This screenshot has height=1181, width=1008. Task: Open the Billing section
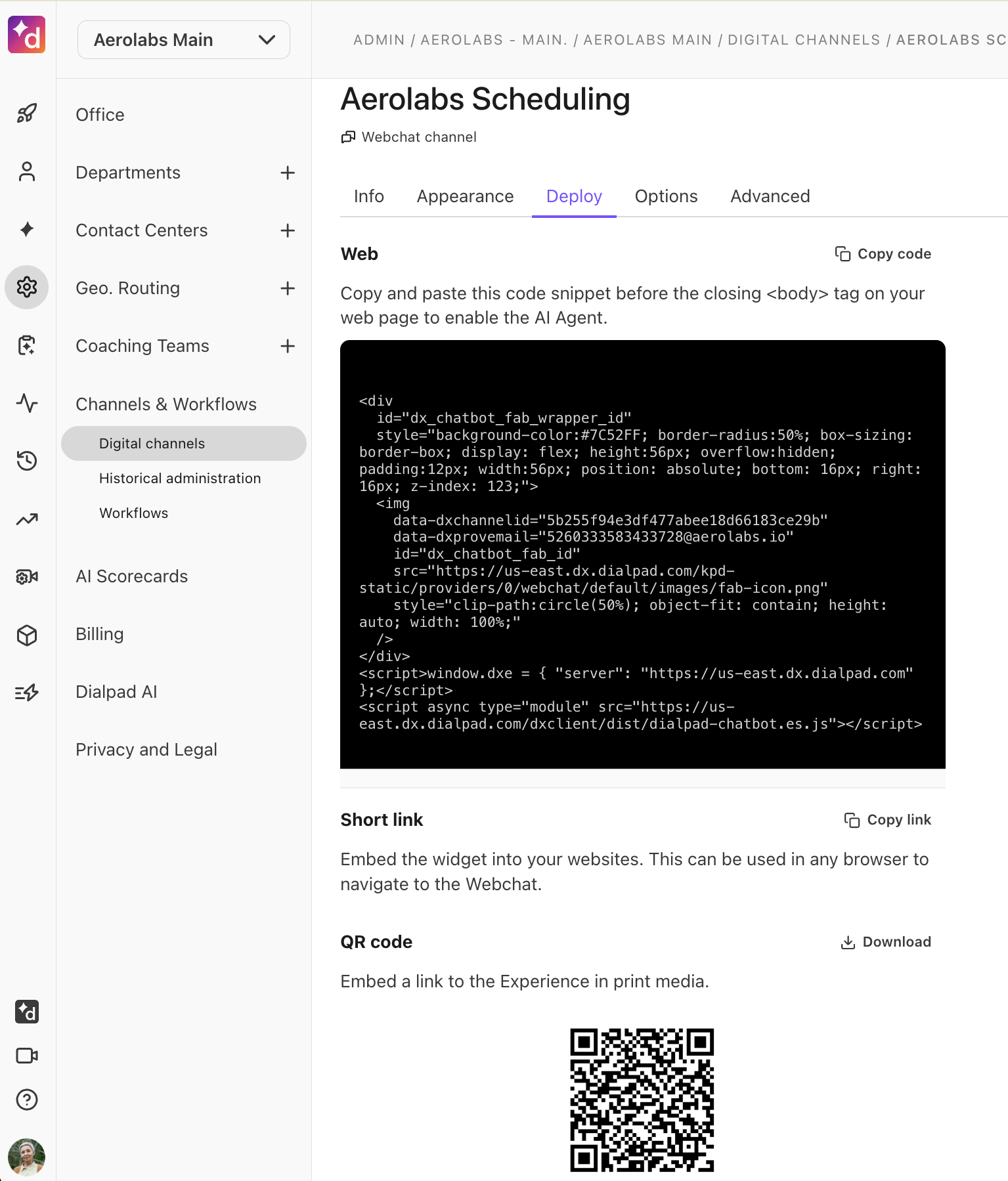[x=99, y=634]
